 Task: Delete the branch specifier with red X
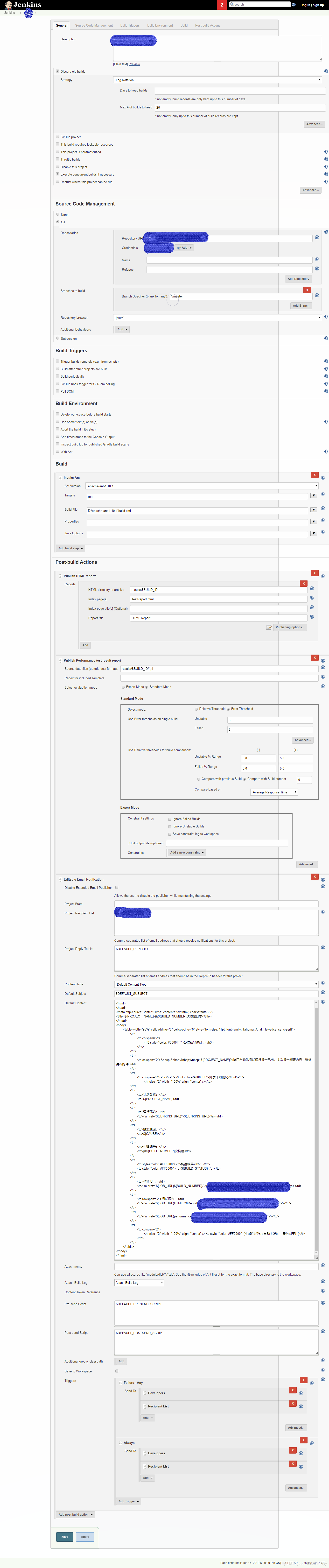[307, 290]
